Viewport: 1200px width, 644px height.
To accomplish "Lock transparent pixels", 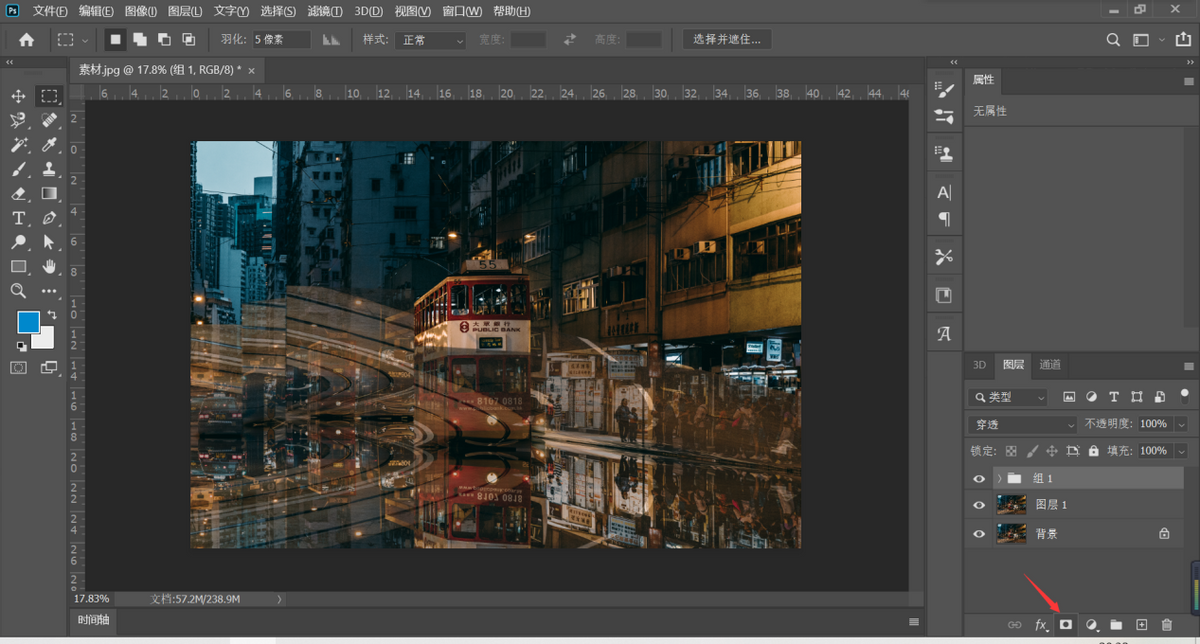I will [1011, 451].
